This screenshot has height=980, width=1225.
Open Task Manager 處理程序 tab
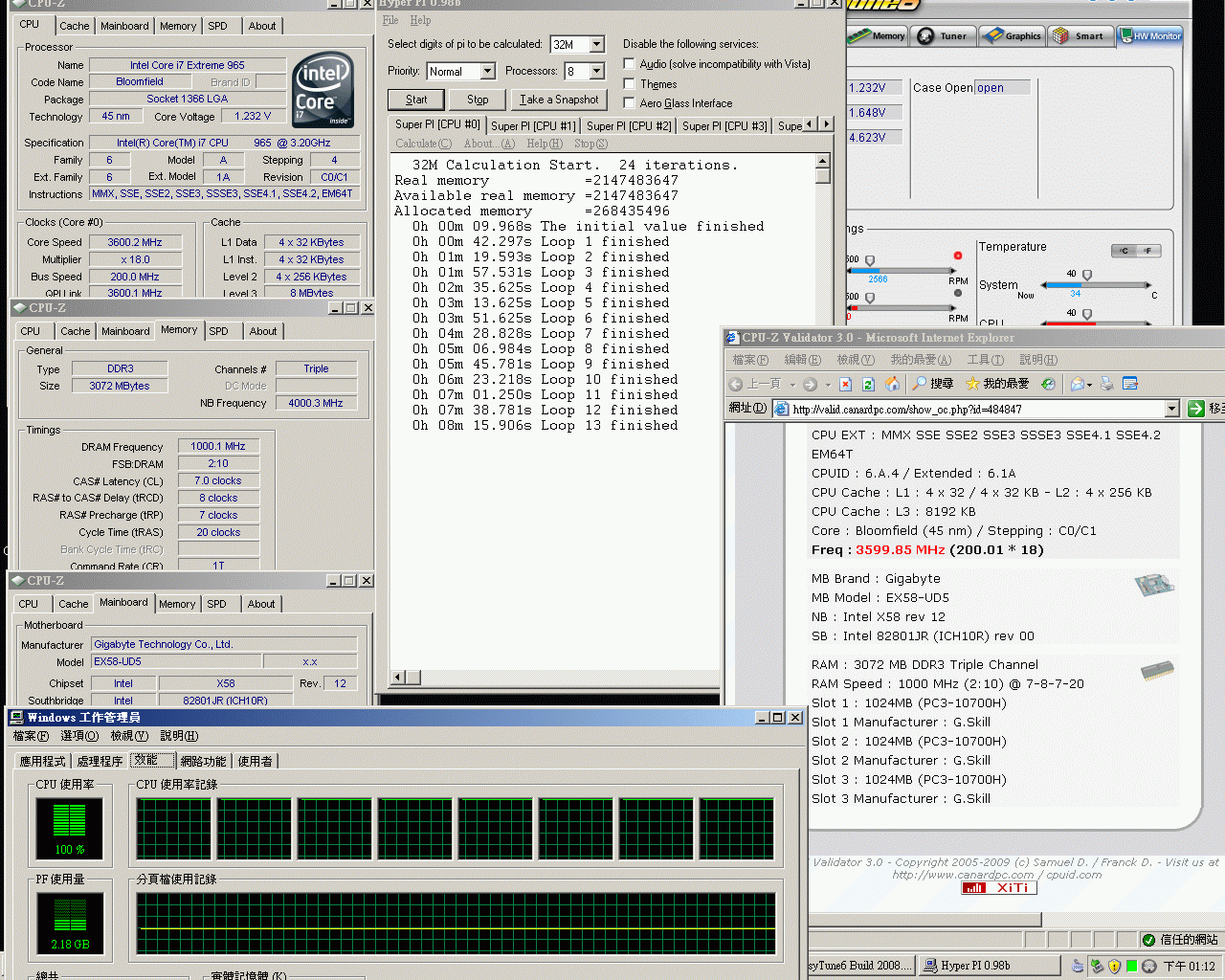coord(100,761)
